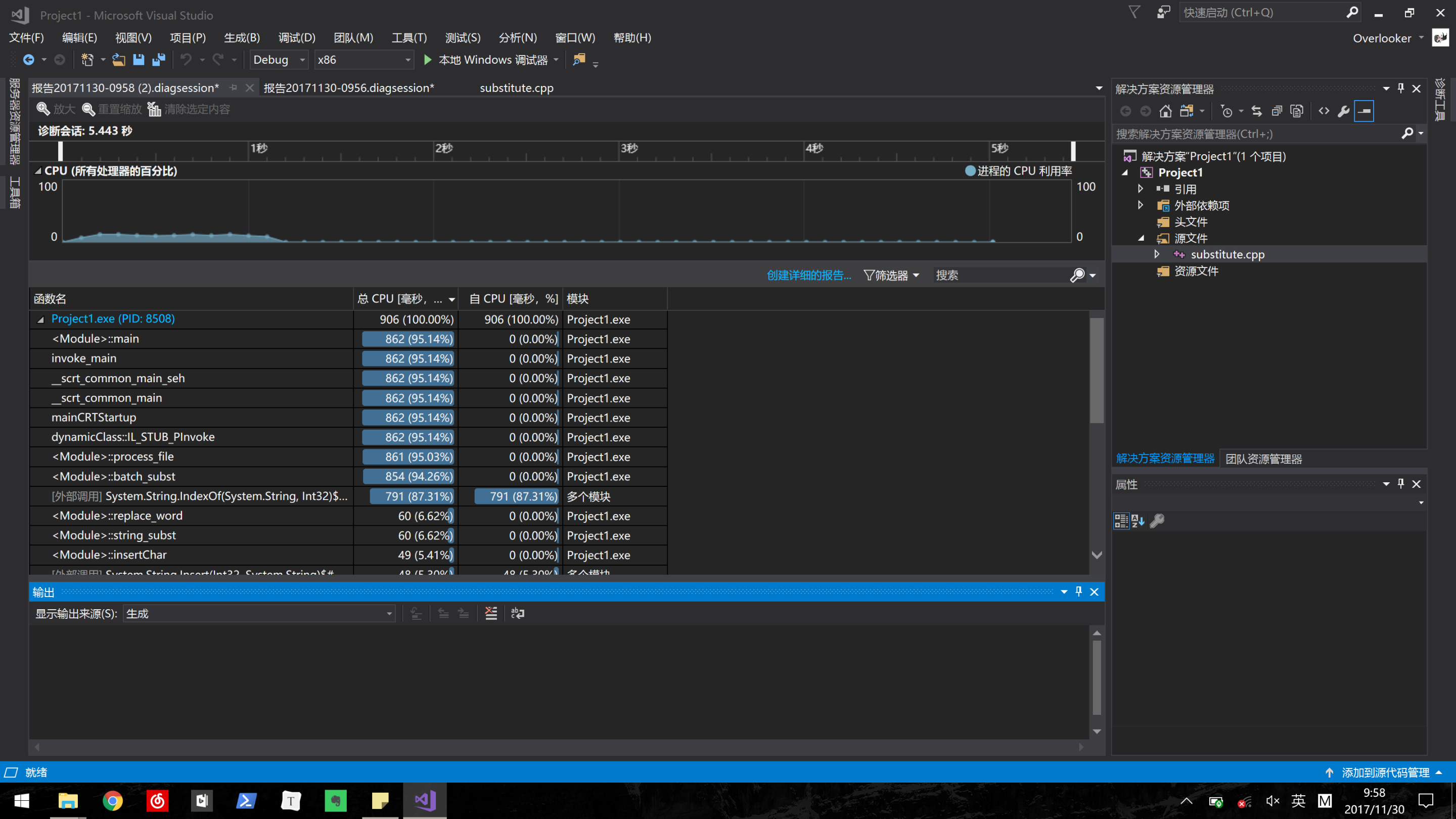
Task: Pin the 报告20171130-0958 (2).diagsession tab
Action: click(234, 87)
